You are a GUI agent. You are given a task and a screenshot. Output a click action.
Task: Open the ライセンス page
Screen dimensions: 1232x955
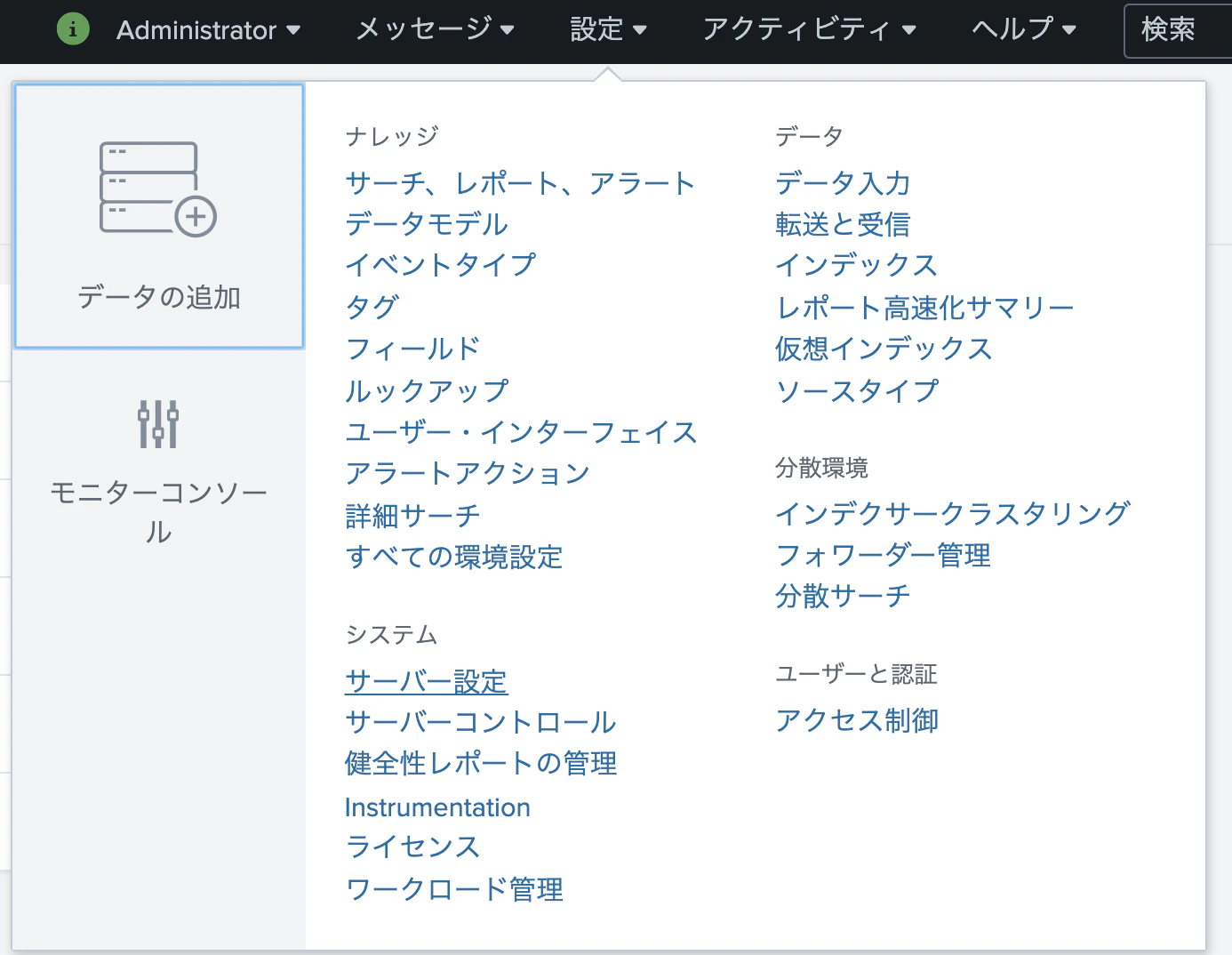pos(413,847)
